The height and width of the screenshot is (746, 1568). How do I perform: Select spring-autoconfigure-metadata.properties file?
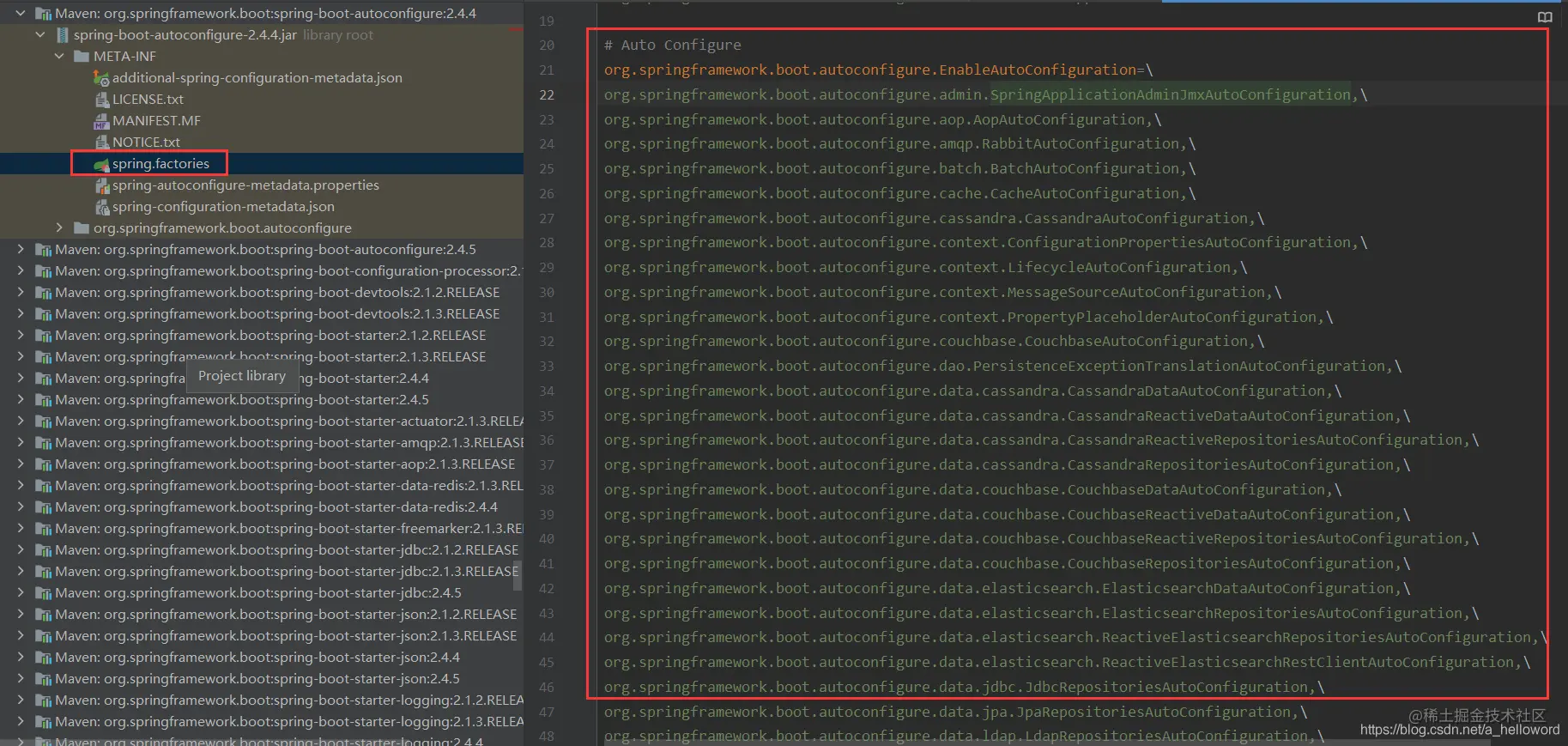coord(245,185)
